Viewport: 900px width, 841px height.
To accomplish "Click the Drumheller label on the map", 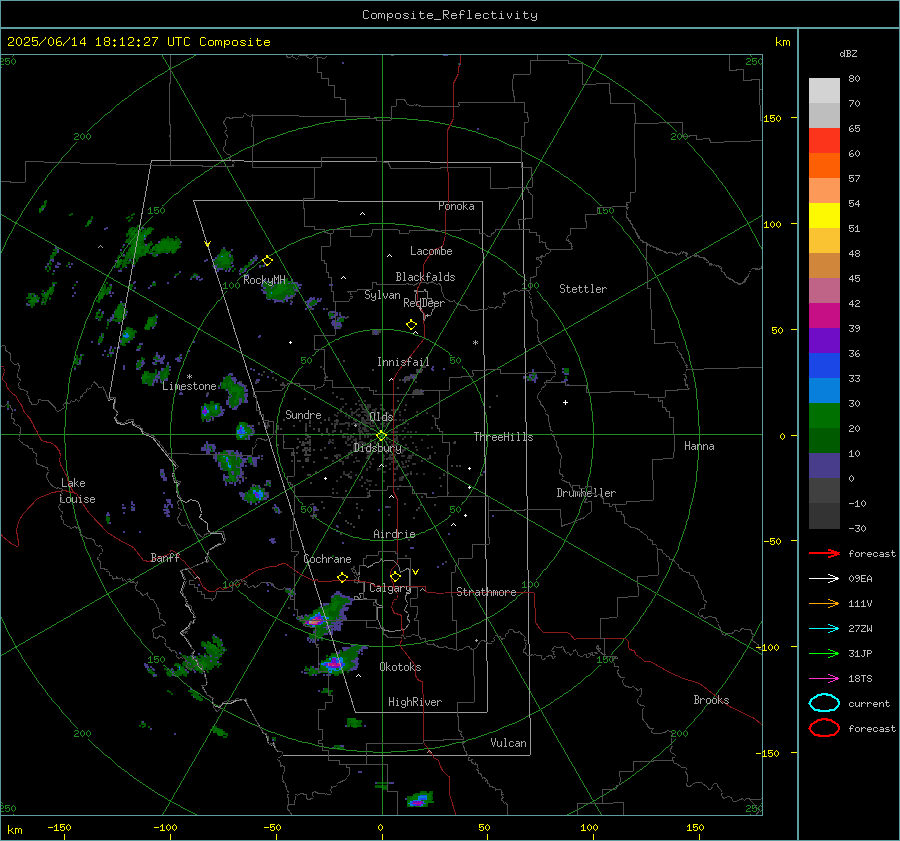I will [x=586, y=493].
